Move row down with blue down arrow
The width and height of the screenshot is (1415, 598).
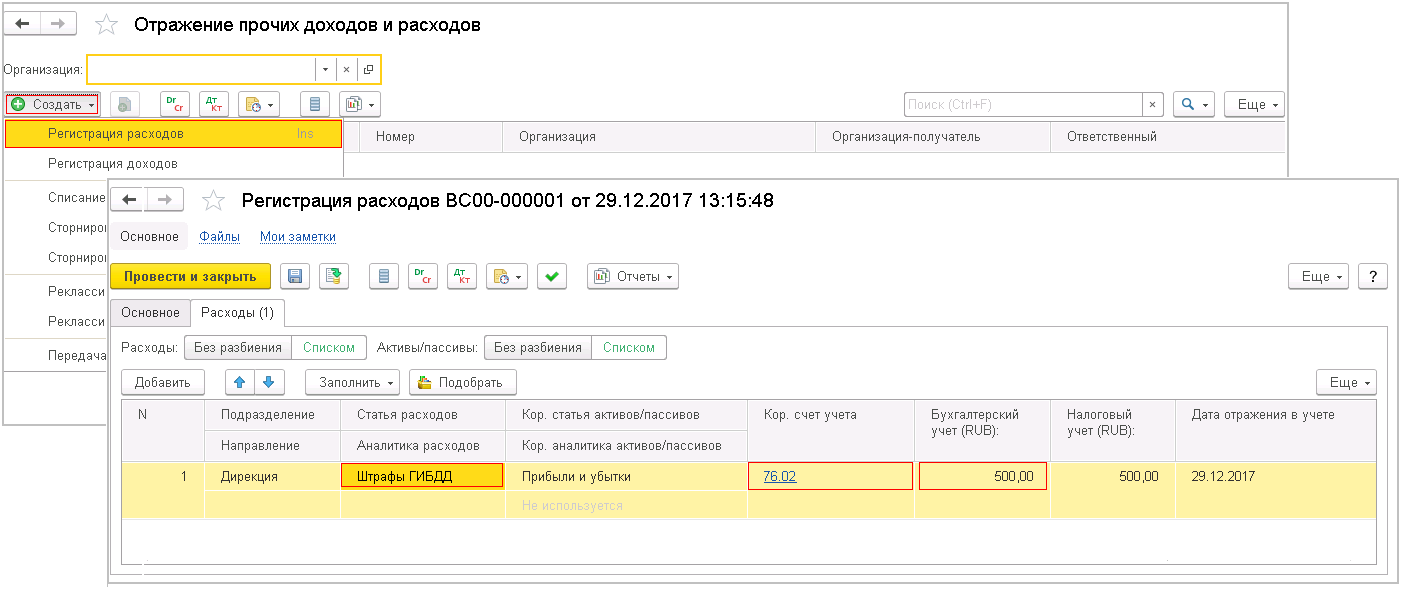point(270,382)
